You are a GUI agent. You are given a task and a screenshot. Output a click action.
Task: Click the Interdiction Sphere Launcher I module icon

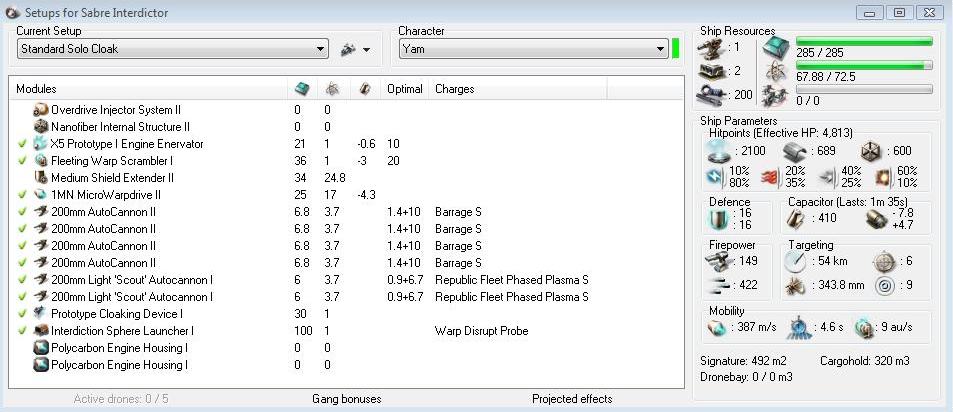tap(41, 331)
